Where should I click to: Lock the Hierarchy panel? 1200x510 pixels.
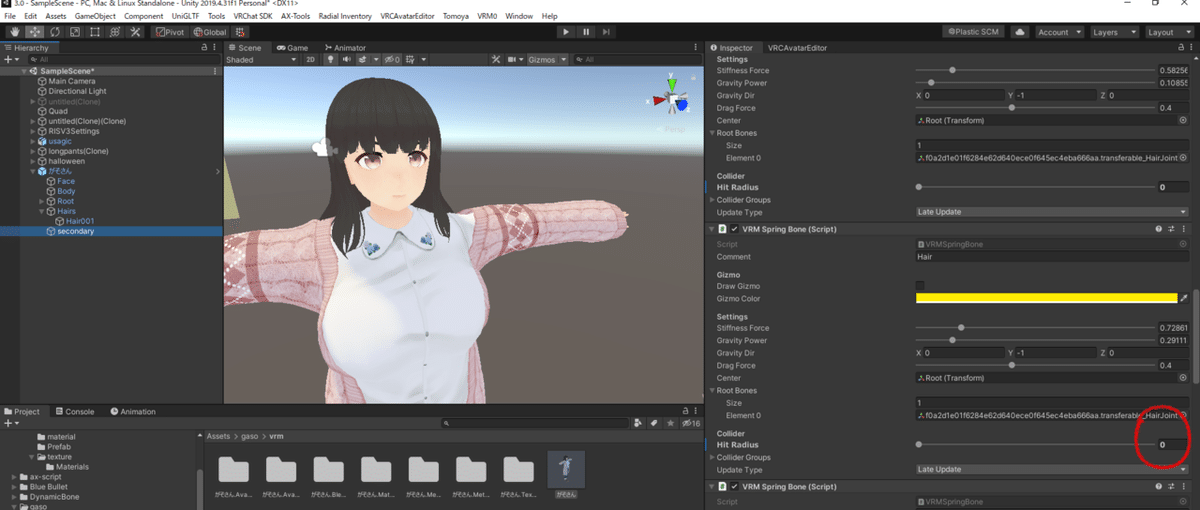click(205, 48)
